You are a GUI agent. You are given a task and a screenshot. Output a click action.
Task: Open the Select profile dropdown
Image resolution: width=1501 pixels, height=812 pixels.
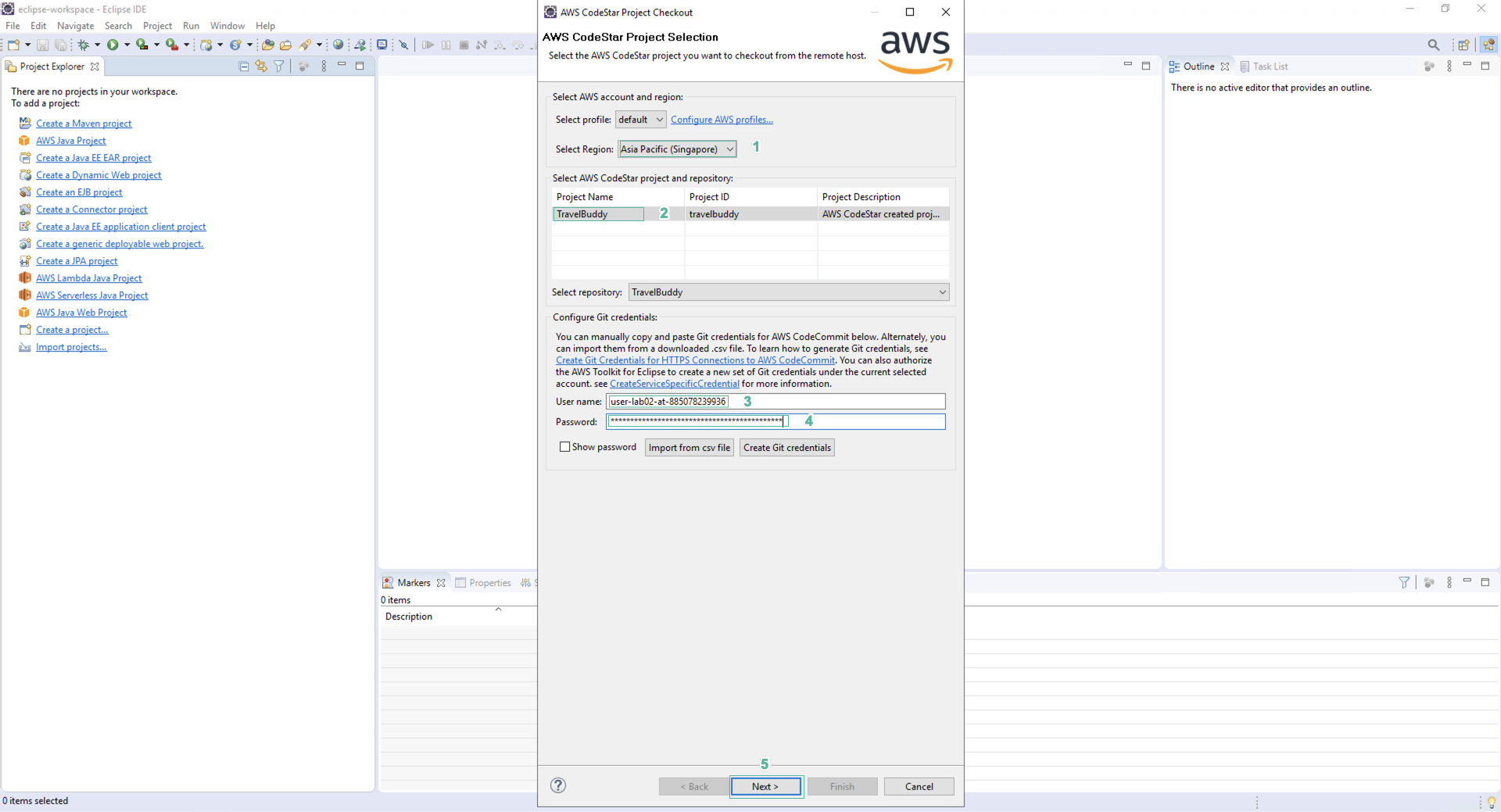[x=640, y=120]
